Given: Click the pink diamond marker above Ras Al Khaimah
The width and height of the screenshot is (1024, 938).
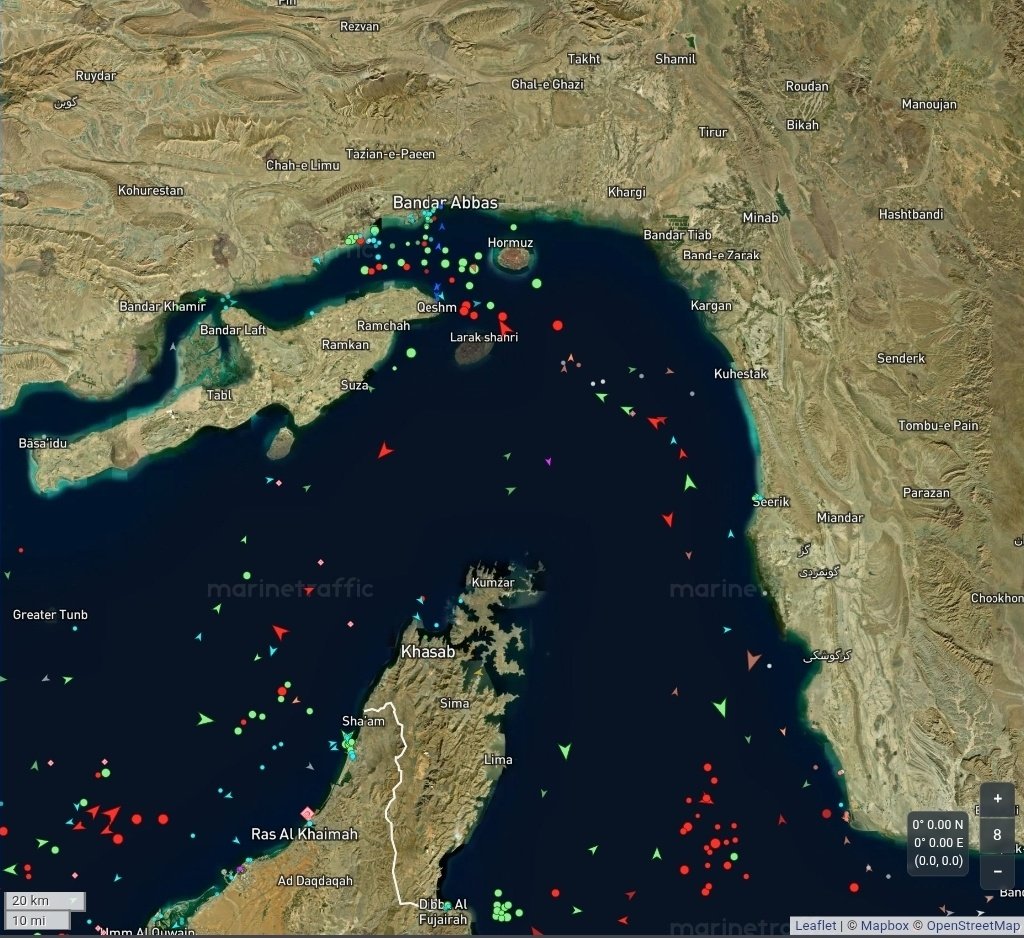Looking at the screenshot, I should pos(308,813).
